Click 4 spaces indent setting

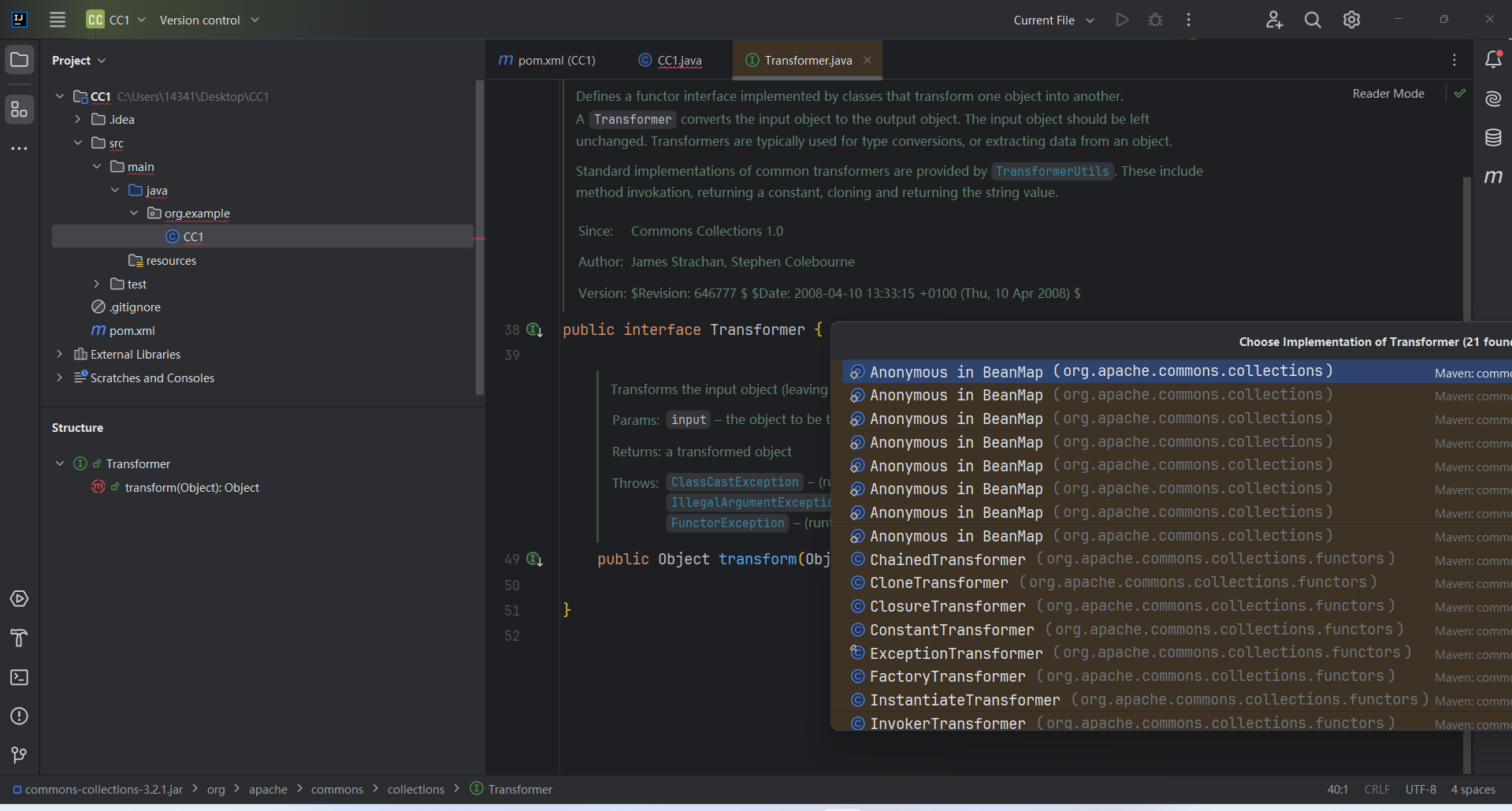1473,790
